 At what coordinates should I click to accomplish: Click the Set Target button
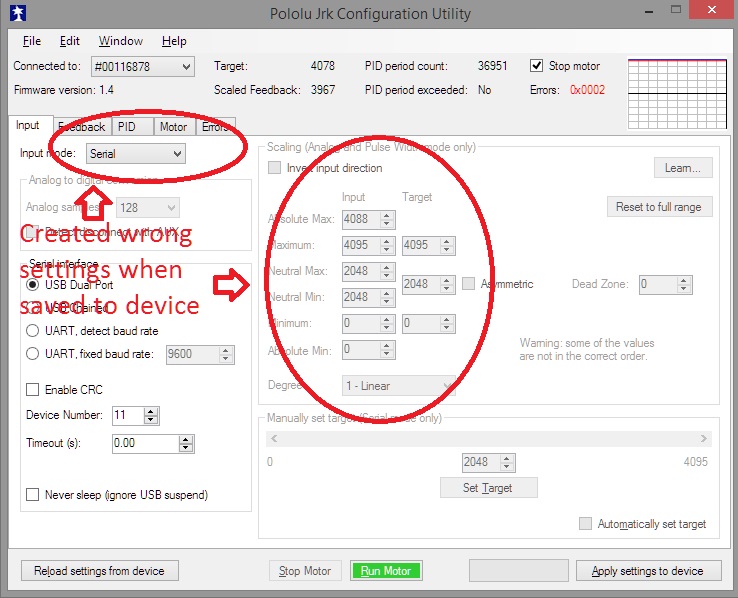coord(489,488)
